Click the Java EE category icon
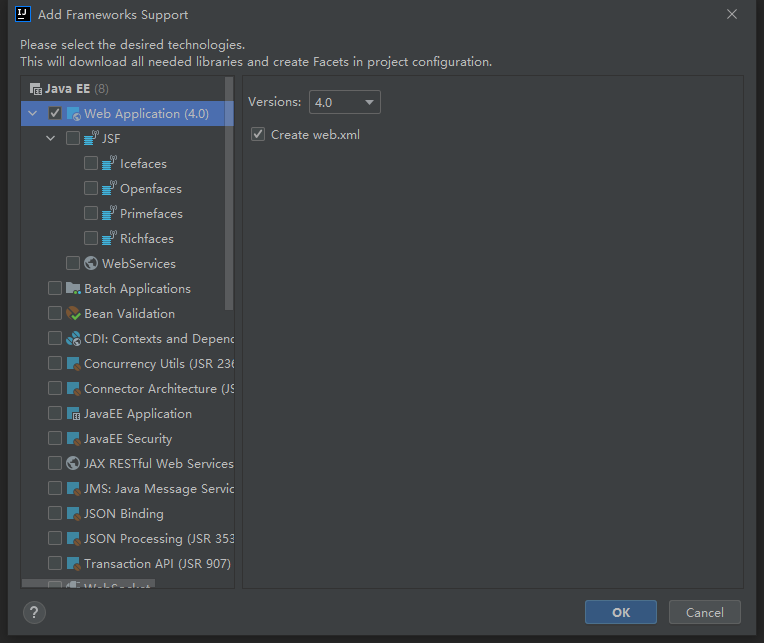764x643 pixels. pyautogui.click(x=36, y=89)
